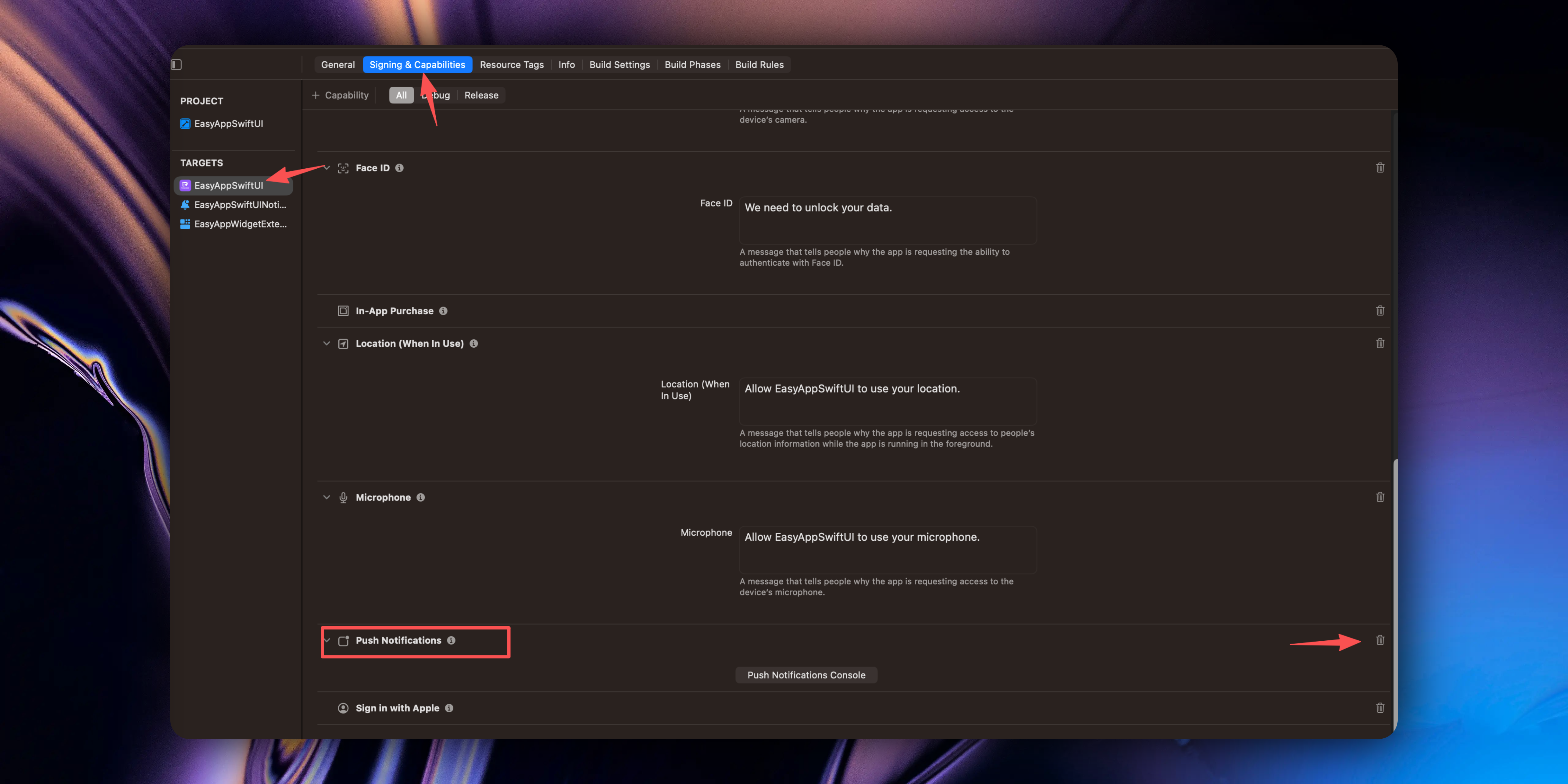1568x784 pixels.
Task: Collapse the Microphone section chevron
Action: tap(327, 497)
